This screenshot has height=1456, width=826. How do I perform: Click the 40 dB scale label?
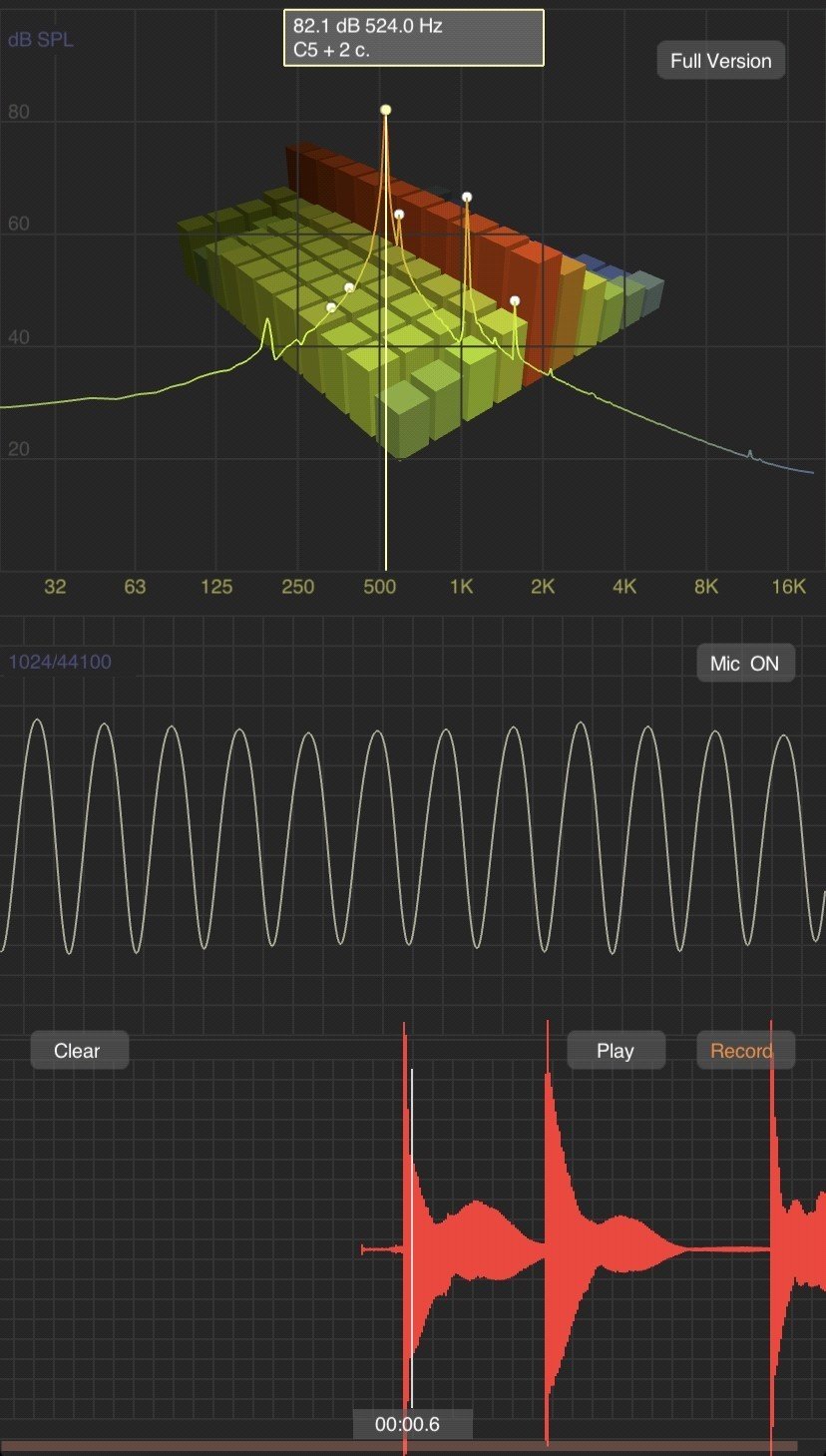point(19,337)
